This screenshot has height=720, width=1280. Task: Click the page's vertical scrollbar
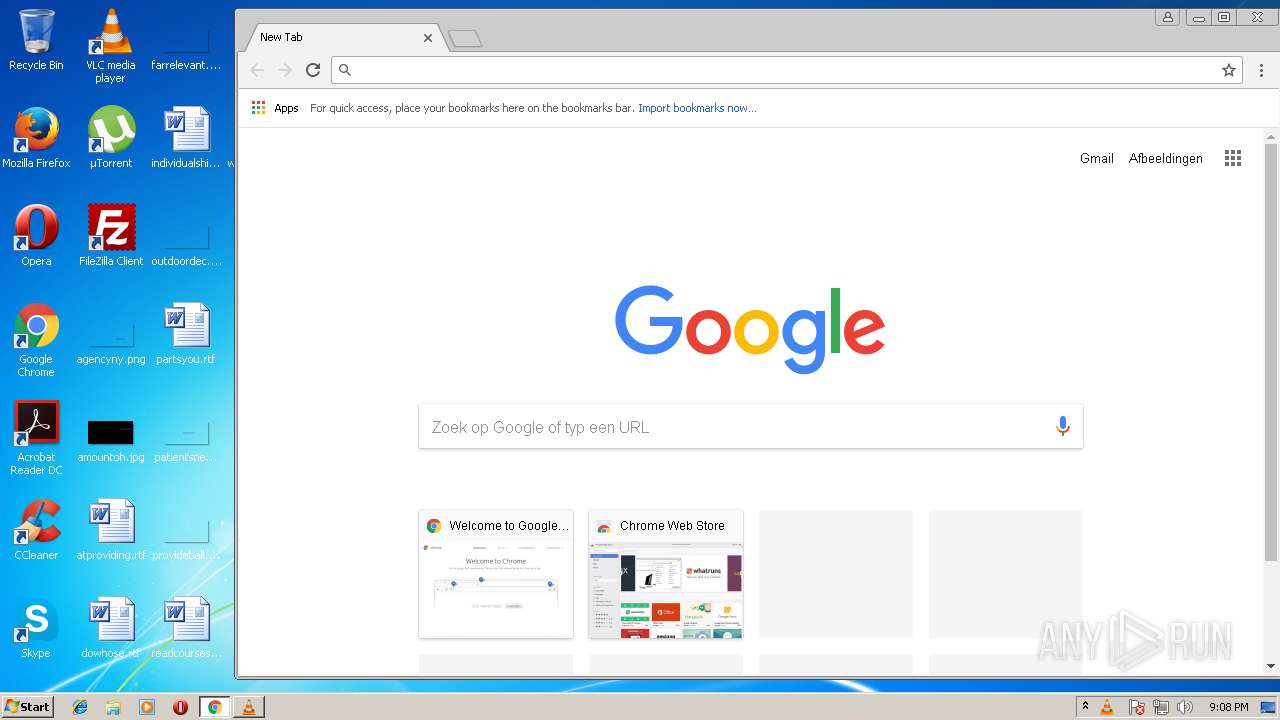tap(1271, 350)
